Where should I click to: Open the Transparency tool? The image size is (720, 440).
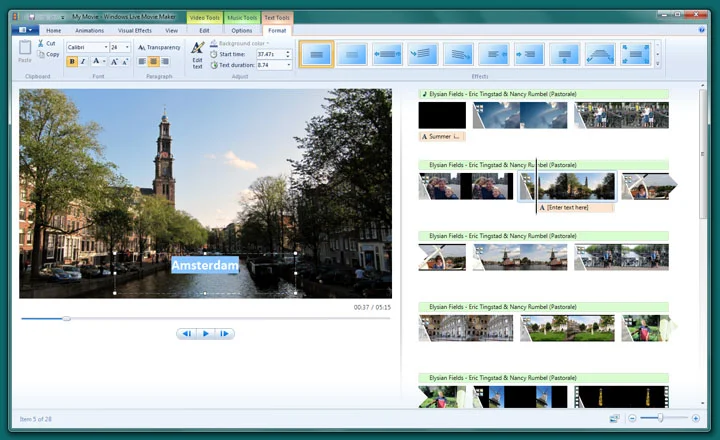pos(159,47)
